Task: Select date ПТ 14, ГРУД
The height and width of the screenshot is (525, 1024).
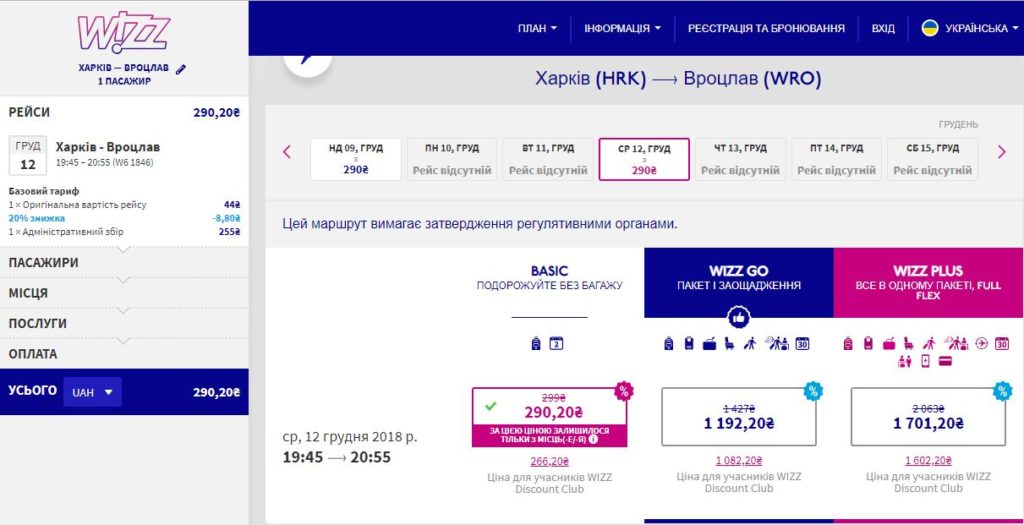Action: click(x=837, y=159)
